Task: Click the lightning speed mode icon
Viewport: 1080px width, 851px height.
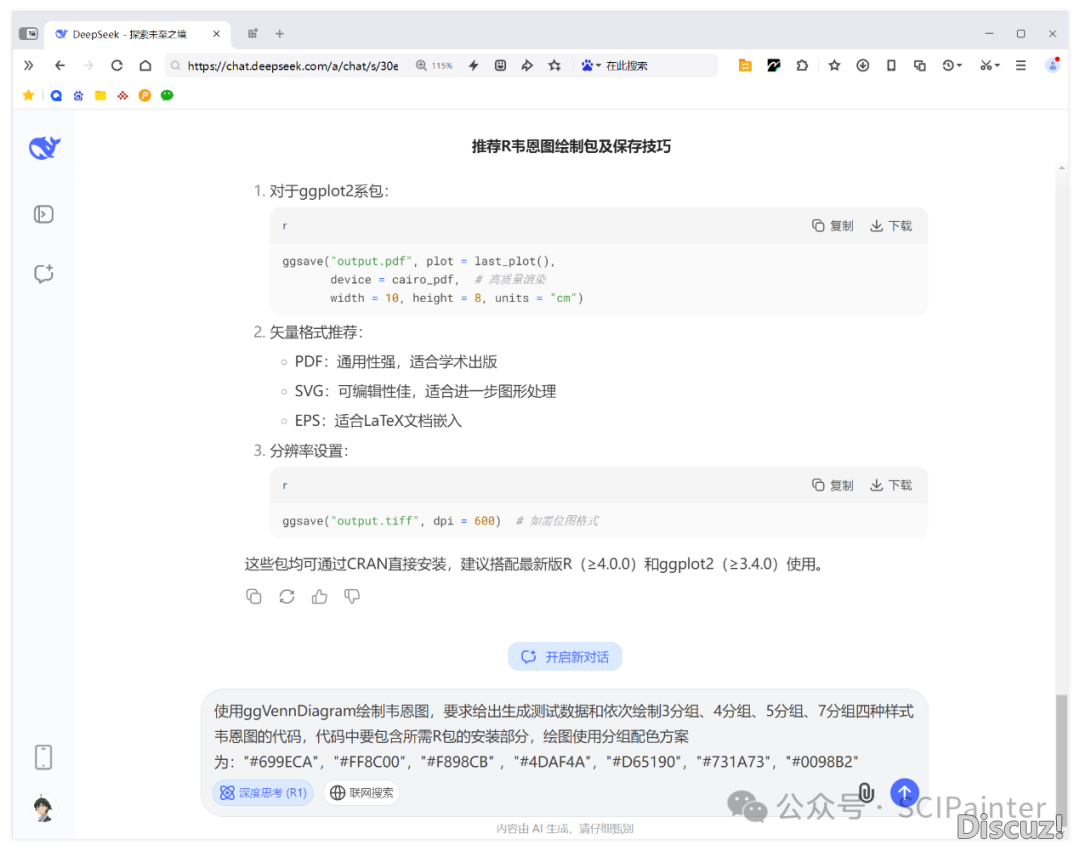Action: point(473,65)
